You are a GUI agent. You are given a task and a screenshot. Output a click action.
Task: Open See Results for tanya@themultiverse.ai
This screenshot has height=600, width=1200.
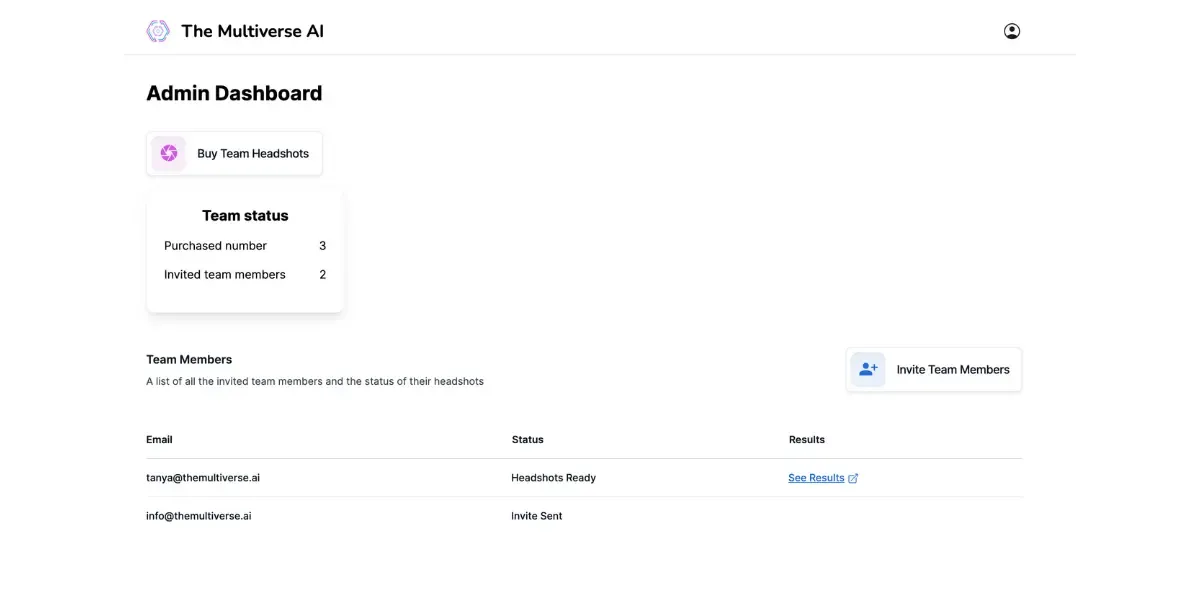tap(815, 477)
